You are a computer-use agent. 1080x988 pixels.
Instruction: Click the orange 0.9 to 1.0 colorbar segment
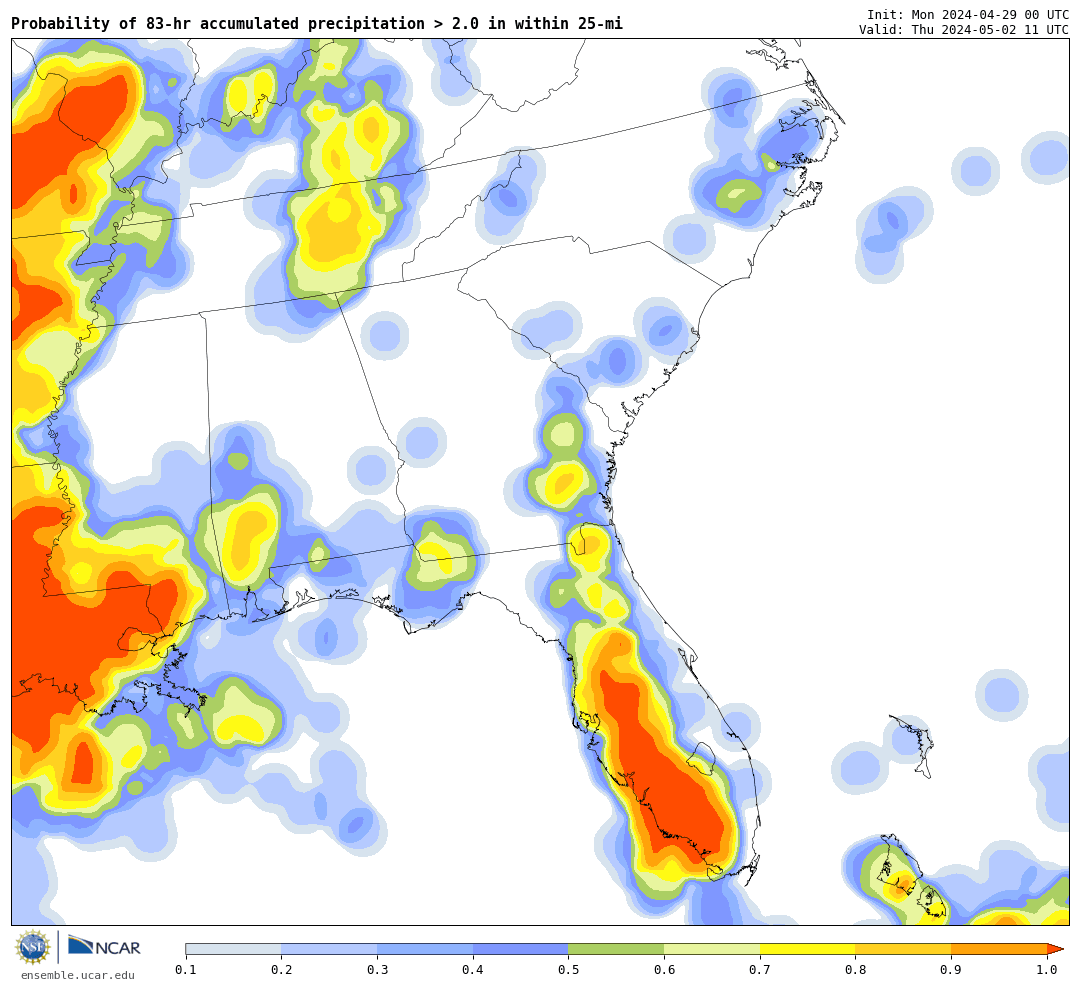[999, 949]
